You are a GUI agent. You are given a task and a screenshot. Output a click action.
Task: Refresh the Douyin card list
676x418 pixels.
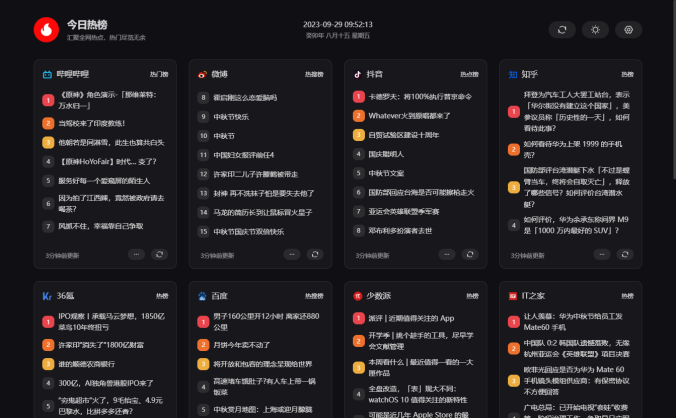pos(470,254)
